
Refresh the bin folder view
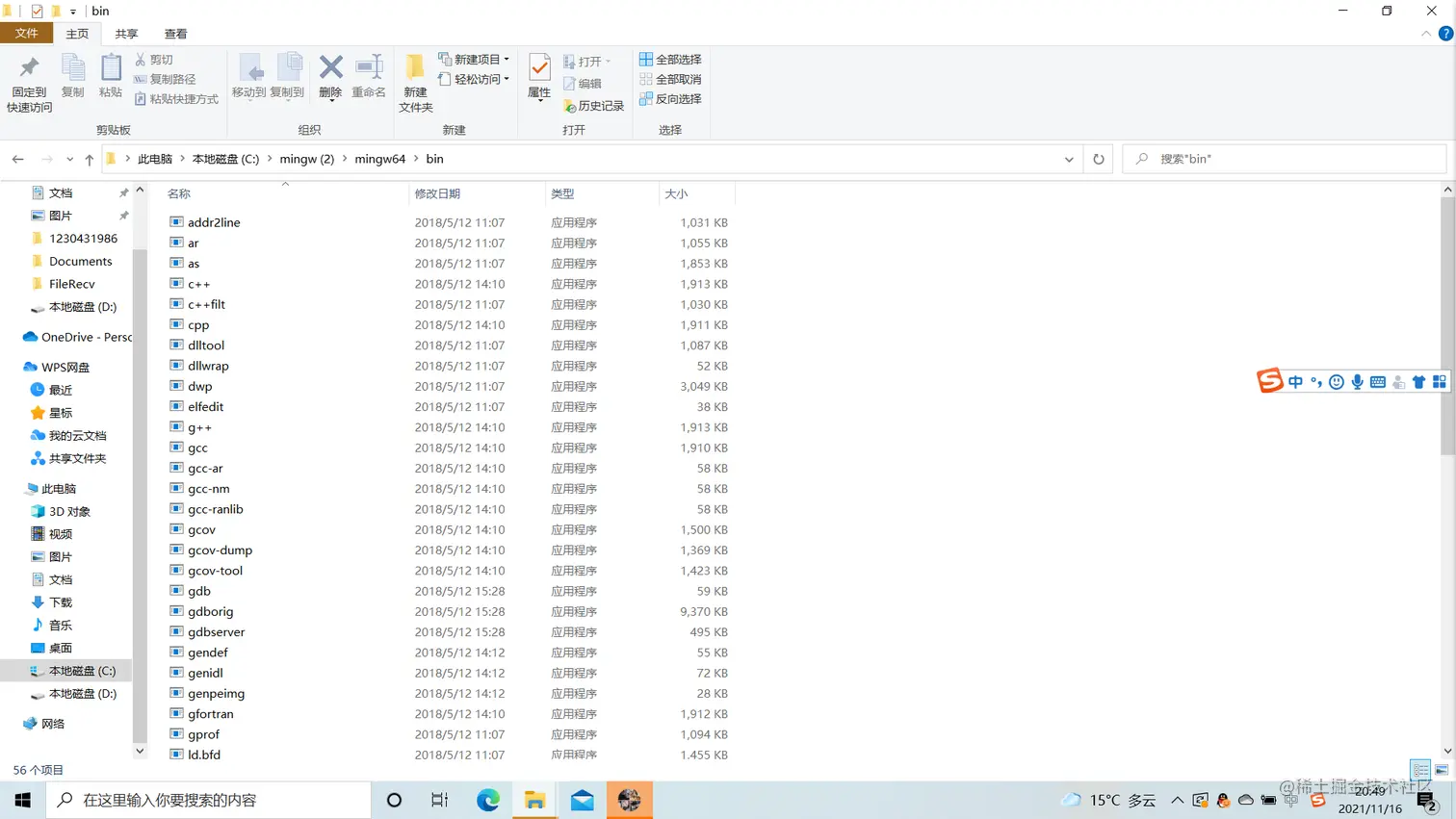click(x=1099, y=159)
